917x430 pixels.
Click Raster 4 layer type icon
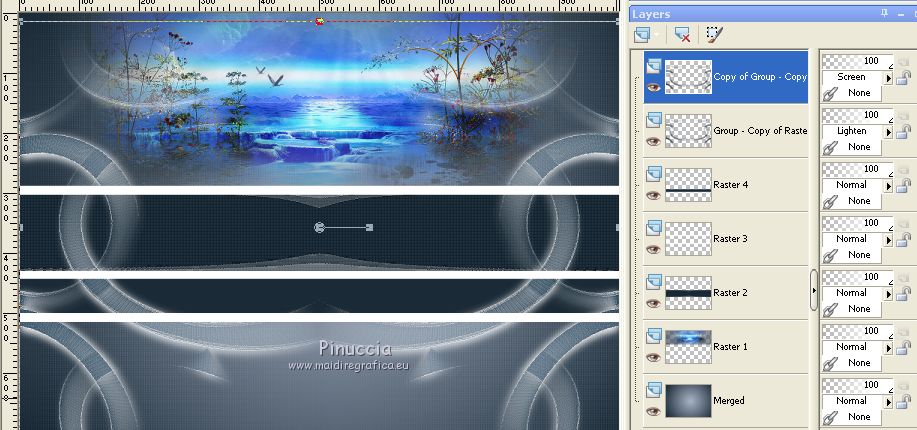(654, 174)
